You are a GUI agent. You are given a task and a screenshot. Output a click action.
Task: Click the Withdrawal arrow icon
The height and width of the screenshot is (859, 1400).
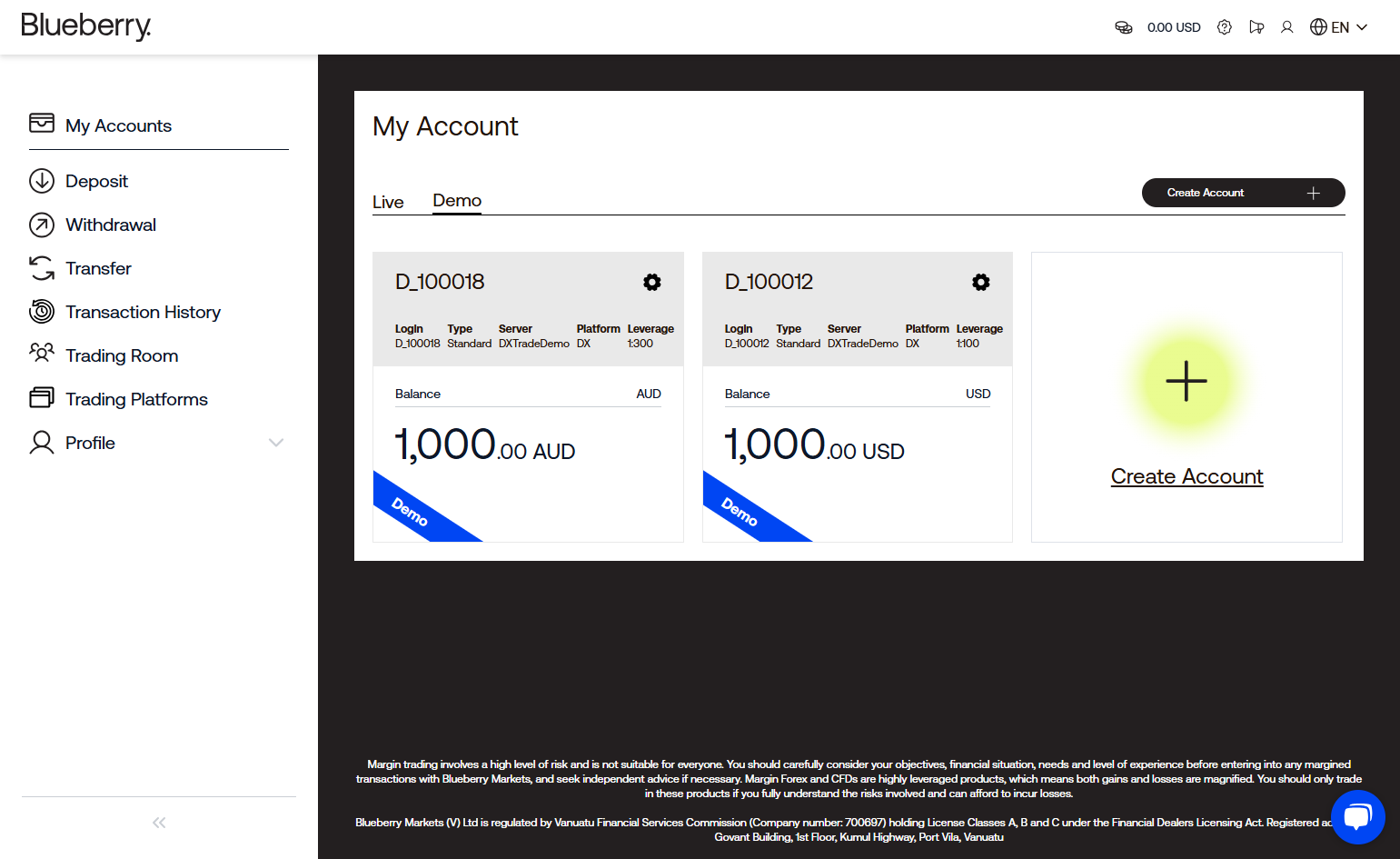click(x=42, y=225)
